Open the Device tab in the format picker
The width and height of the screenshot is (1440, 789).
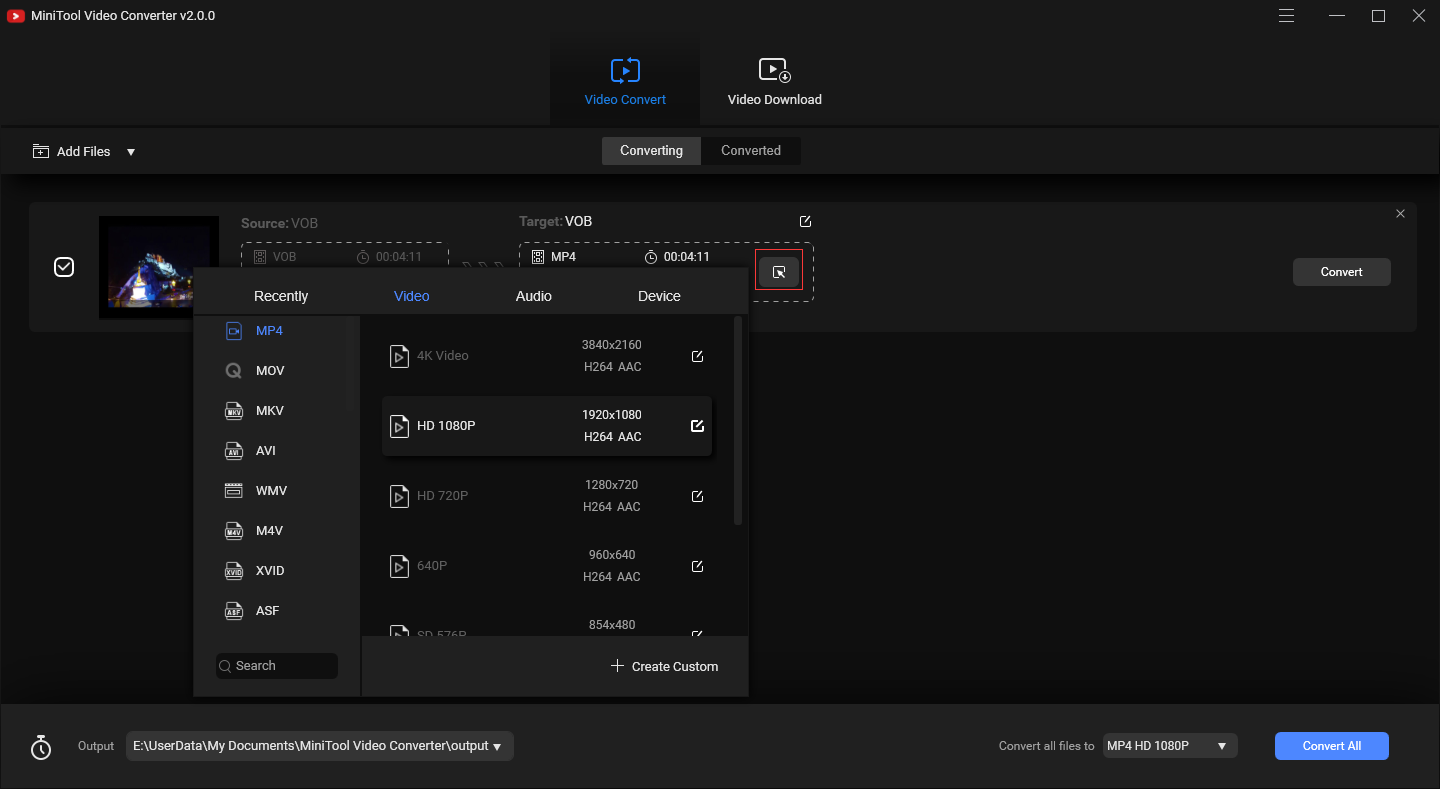pos(659,296)
